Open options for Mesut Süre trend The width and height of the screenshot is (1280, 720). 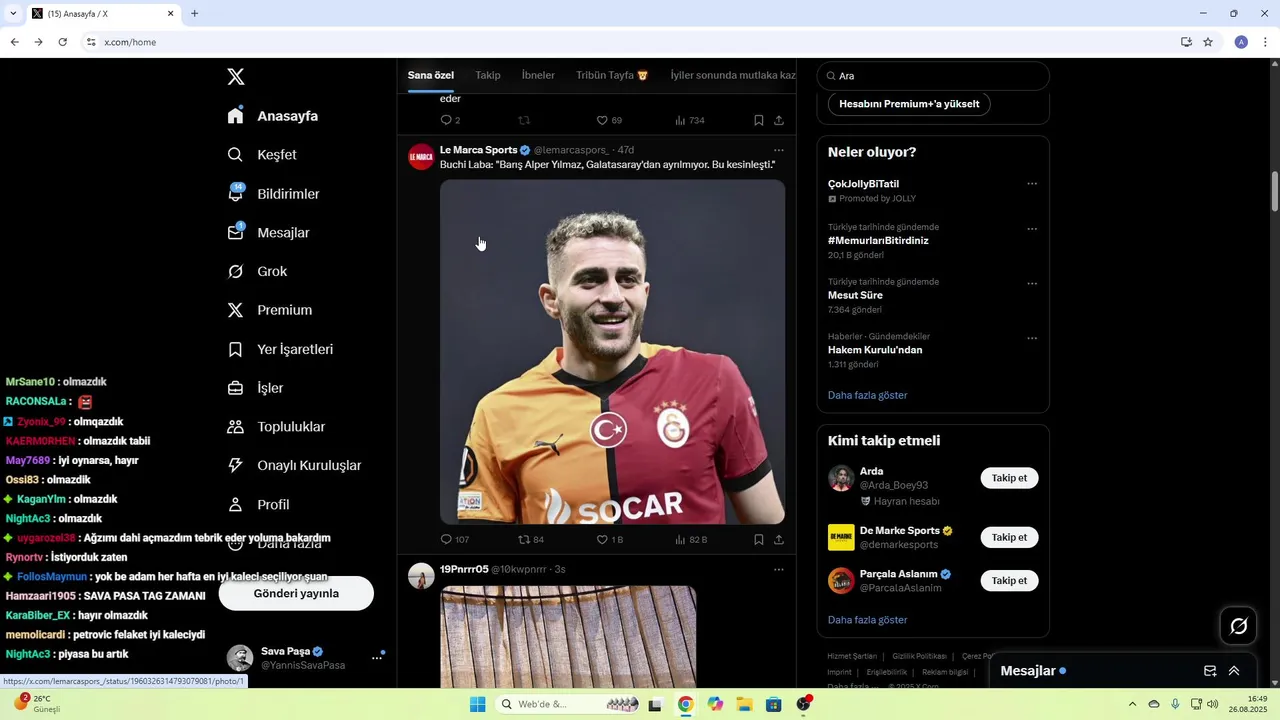1032,284
